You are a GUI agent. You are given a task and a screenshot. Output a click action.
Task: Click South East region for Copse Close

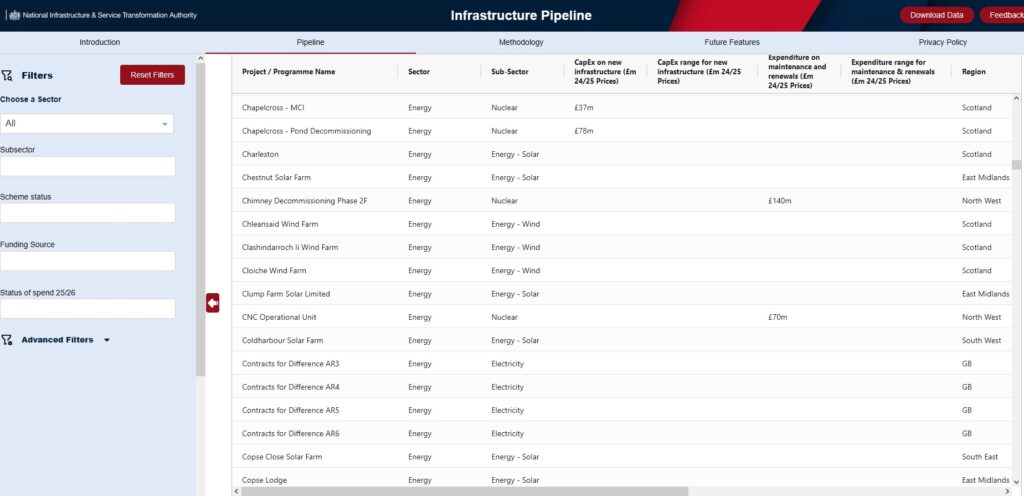coord(980,457)
